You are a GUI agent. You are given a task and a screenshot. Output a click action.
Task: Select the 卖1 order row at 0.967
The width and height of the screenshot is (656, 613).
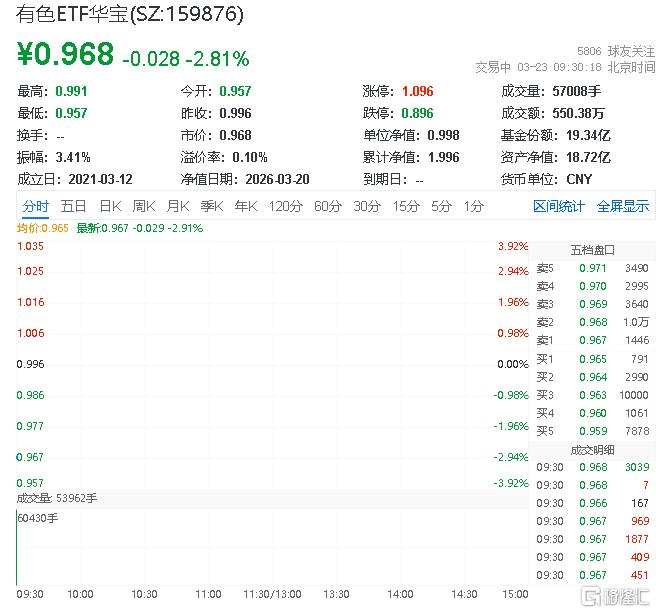(592, 340)
